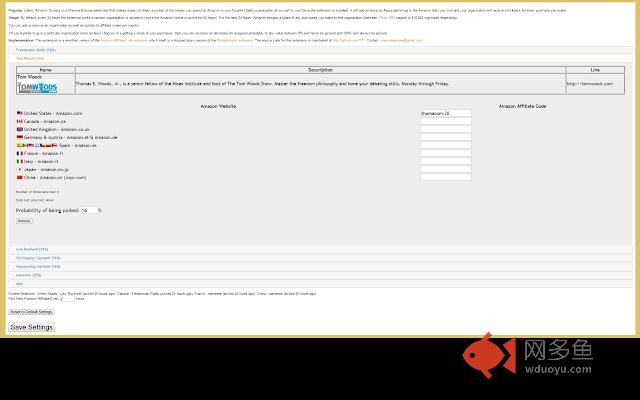The image size is (640, 400).
Task: Click the Japan Amazon.co.jp affiliate code field
Action: (x=446, y=169)
